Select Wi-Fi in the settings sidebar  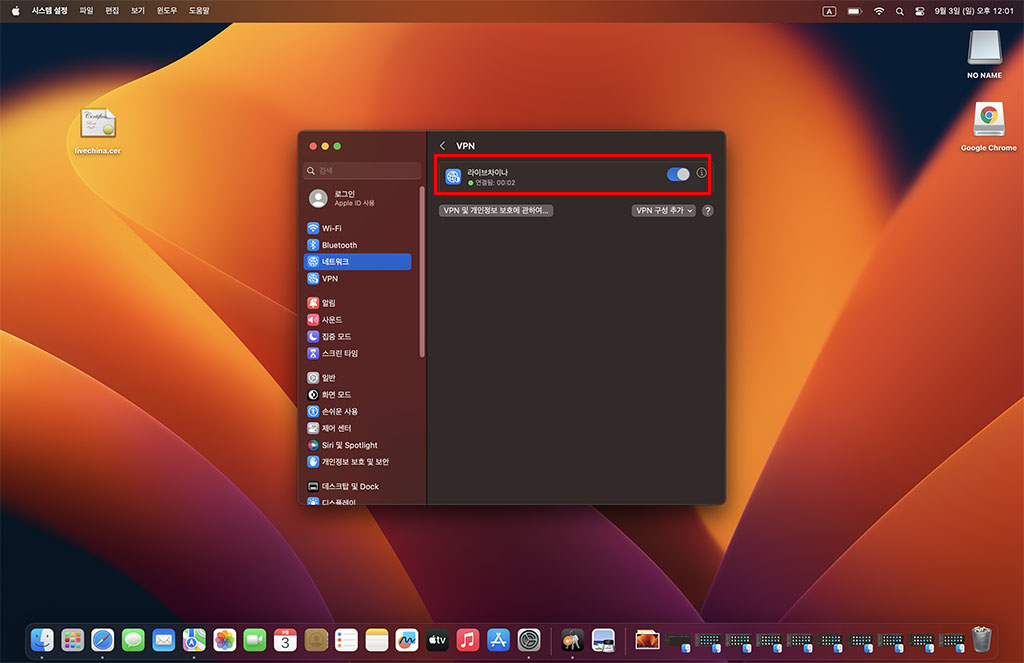coord(358,228)
